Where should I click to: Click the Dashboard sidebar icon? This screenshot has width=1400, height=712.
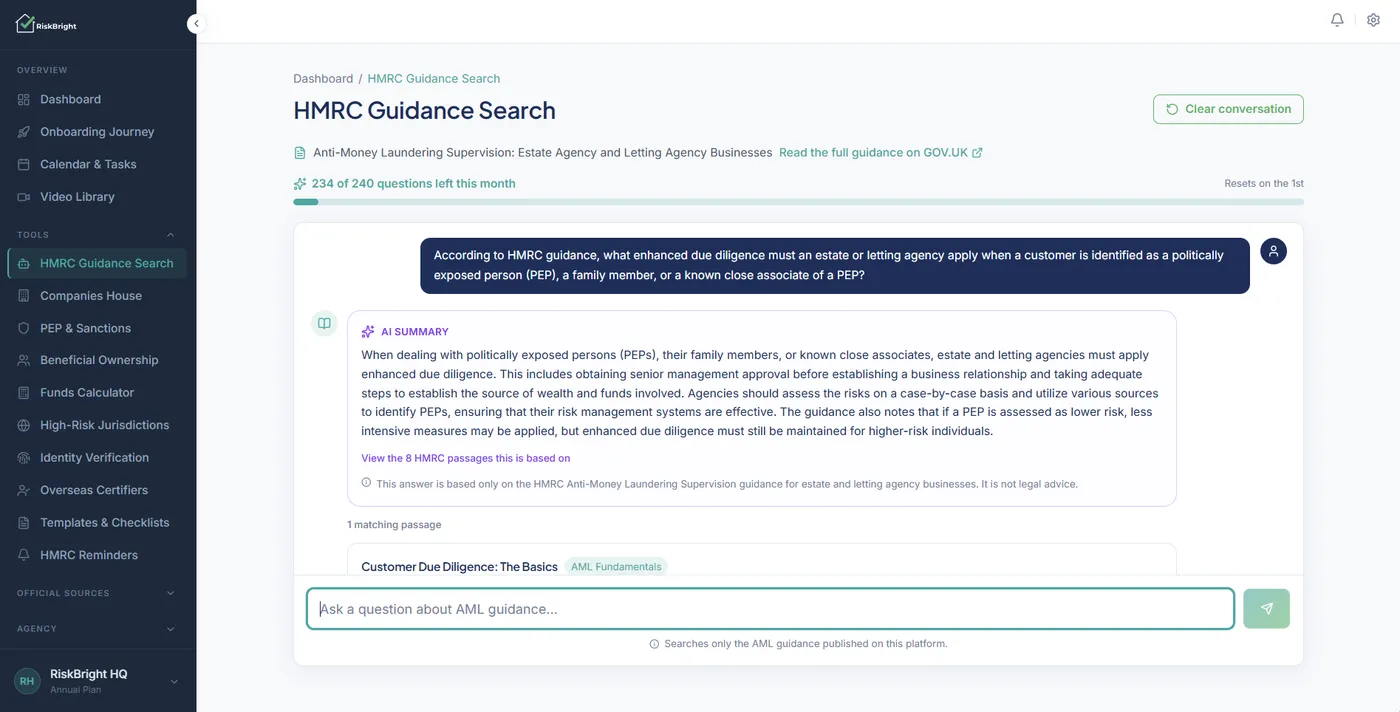pos(24,100)
